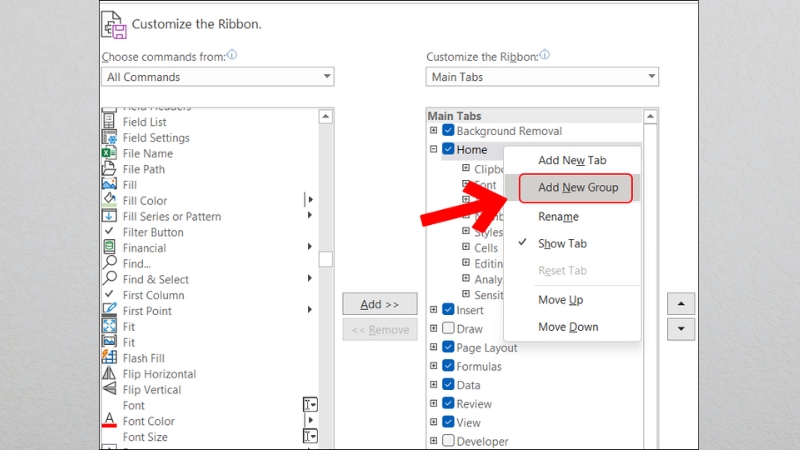Click the Flip Horizontal icon
Image resolution: width=800 pixels, height=450 pixels.
(x=109, y=374)
